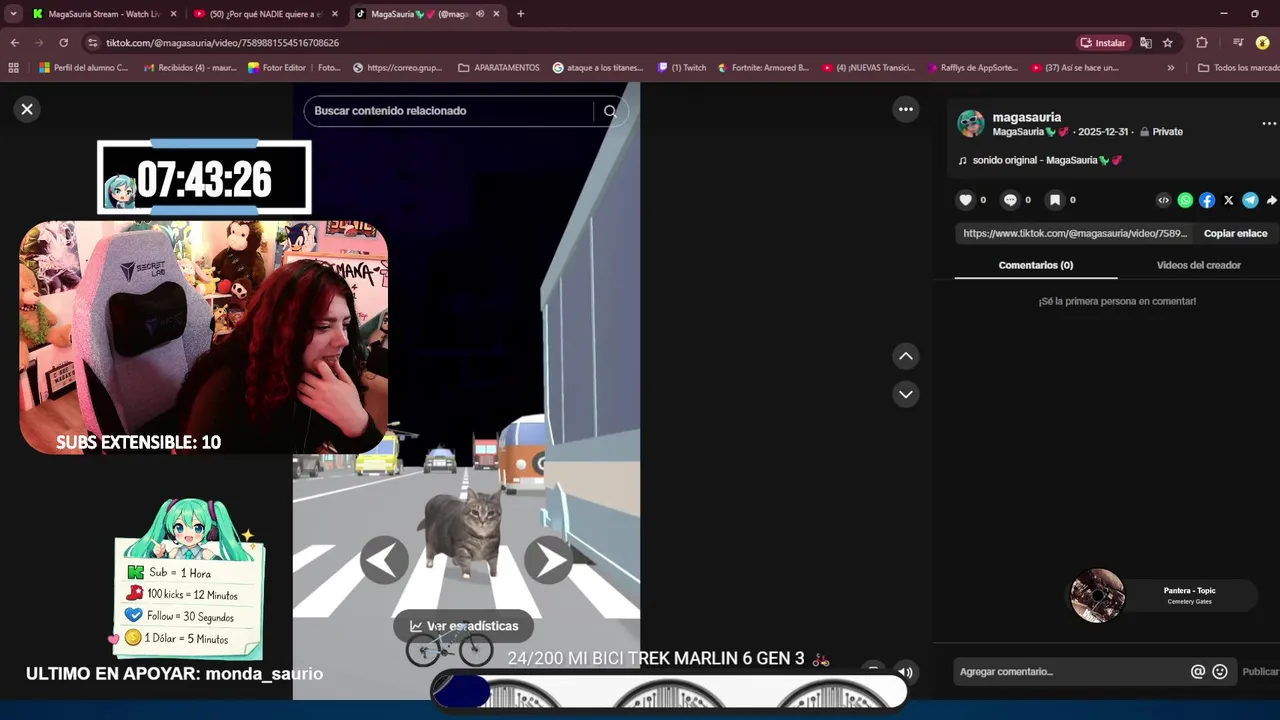Mute the TikTok tab audio icon
This screenshot has width=1280, height=720.
click(480, 14)
